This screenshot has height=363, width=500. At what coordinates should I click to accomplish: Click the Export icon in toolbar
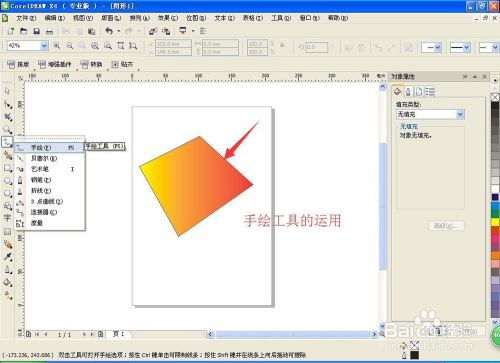click(x=166, y=31)
